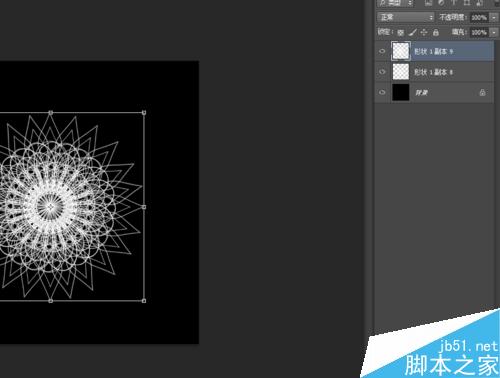
Task: Click the lock position move icon
Action: (424, 32)
